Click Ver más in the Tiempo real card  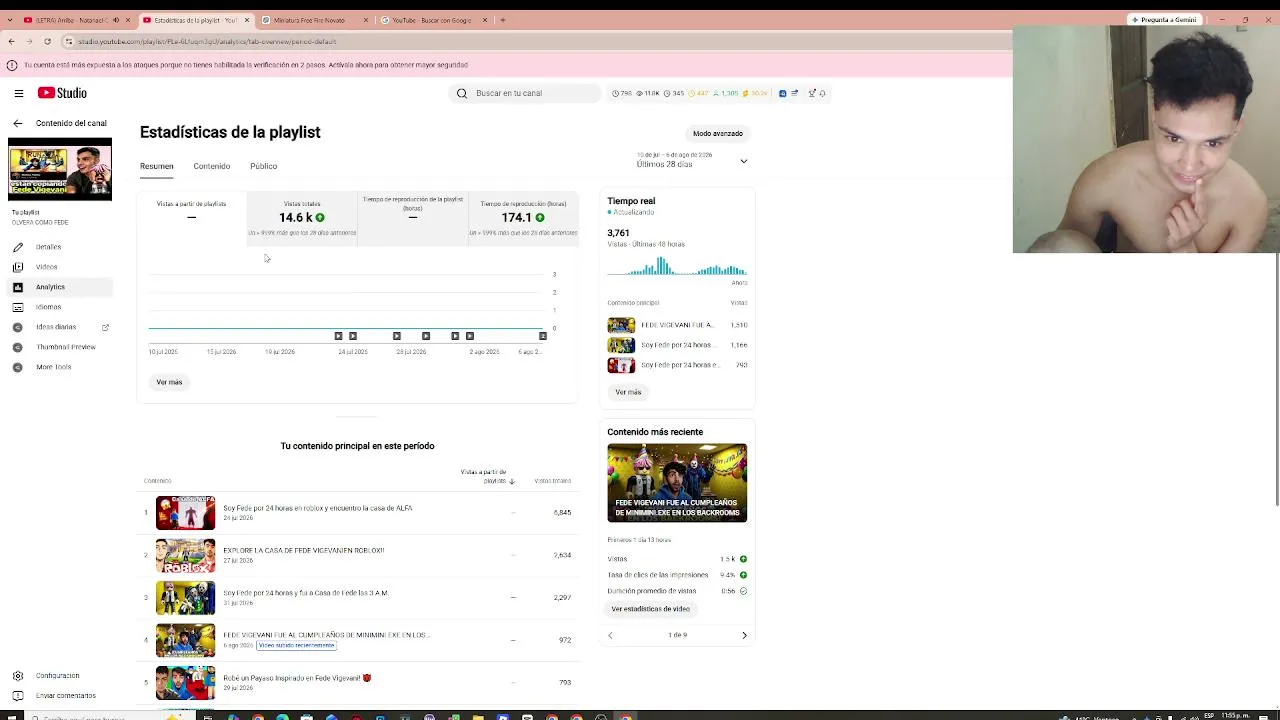628,392
